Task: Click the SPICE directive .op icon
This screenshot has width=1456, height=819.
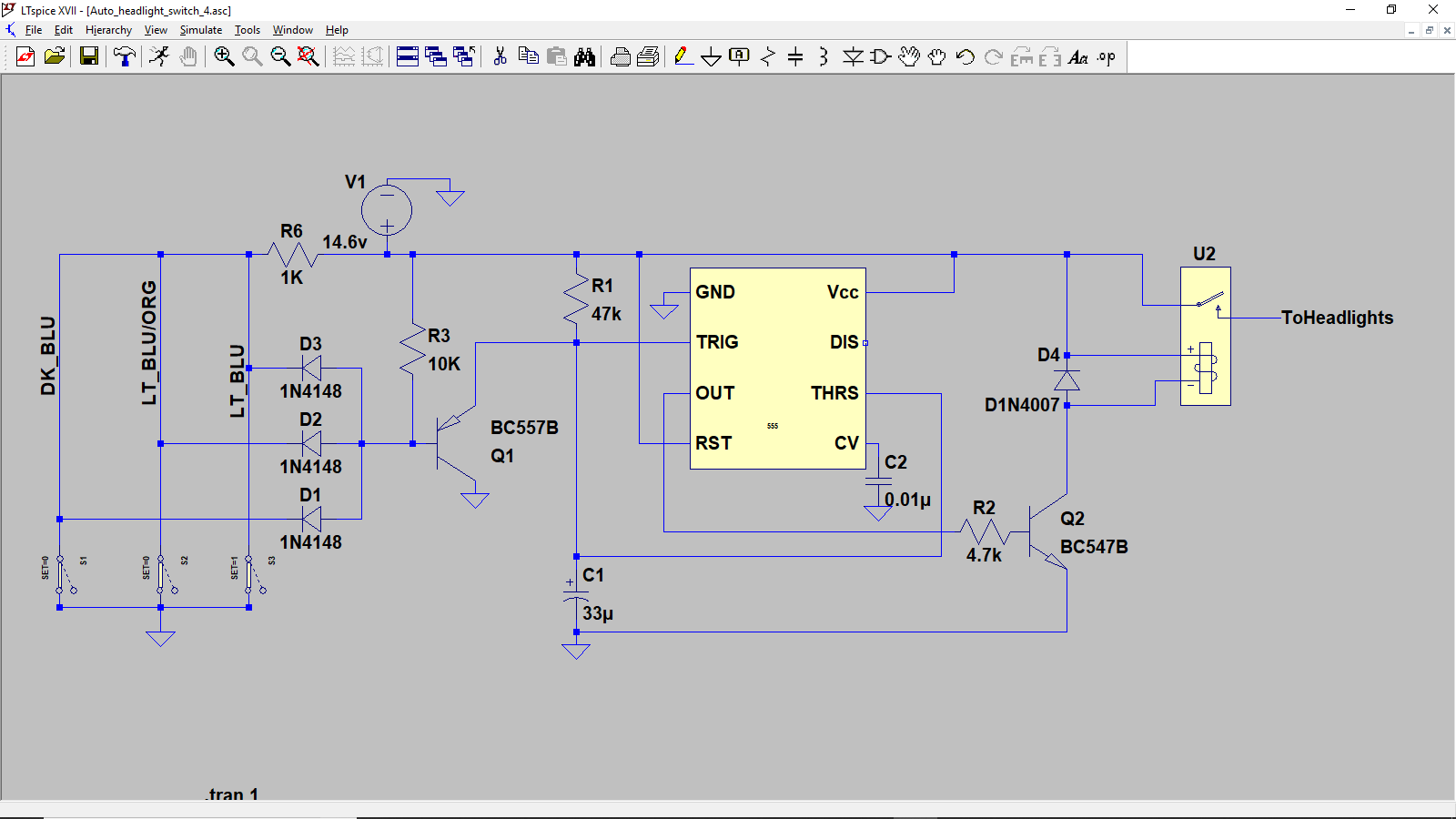Action: point(1107,57)
